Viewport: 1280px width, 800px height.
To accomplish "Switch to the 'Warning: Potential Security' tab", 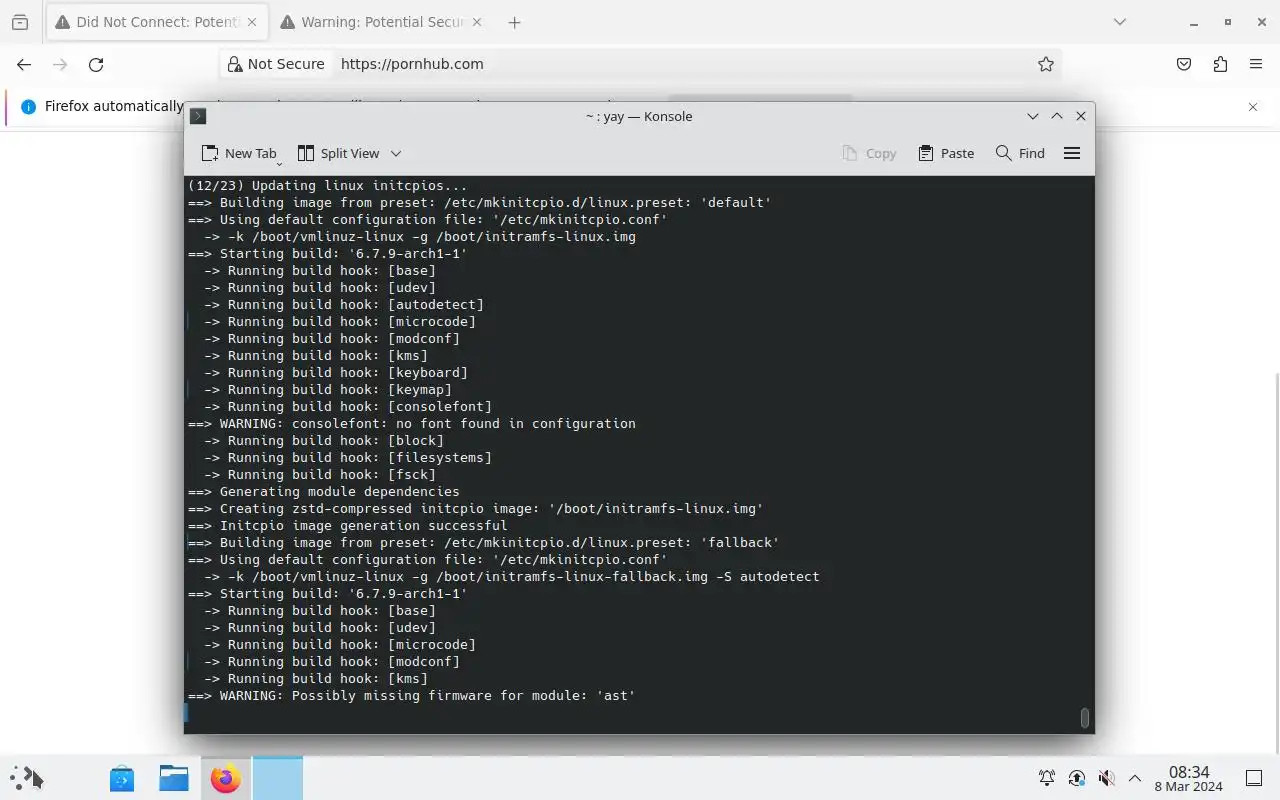I will pyautogui.click(x=382, y=22).
